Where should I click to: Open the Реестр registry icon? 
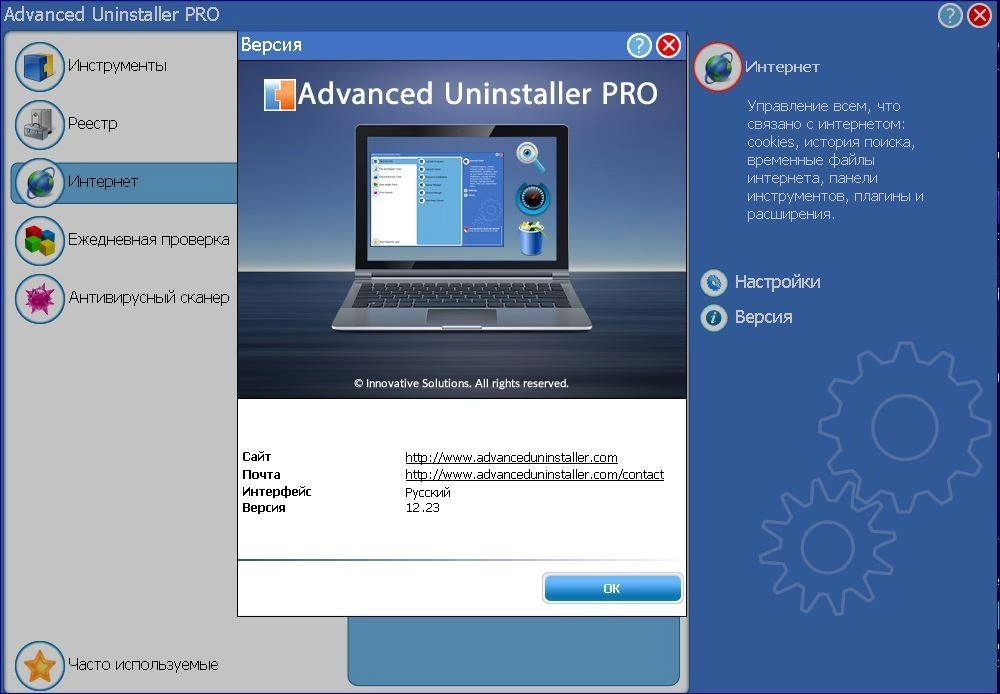[40, 124]
